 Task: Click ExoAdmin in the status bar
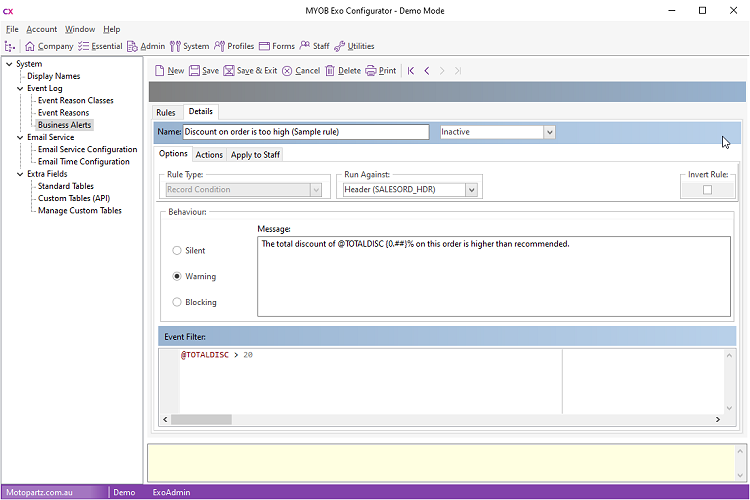171,492
